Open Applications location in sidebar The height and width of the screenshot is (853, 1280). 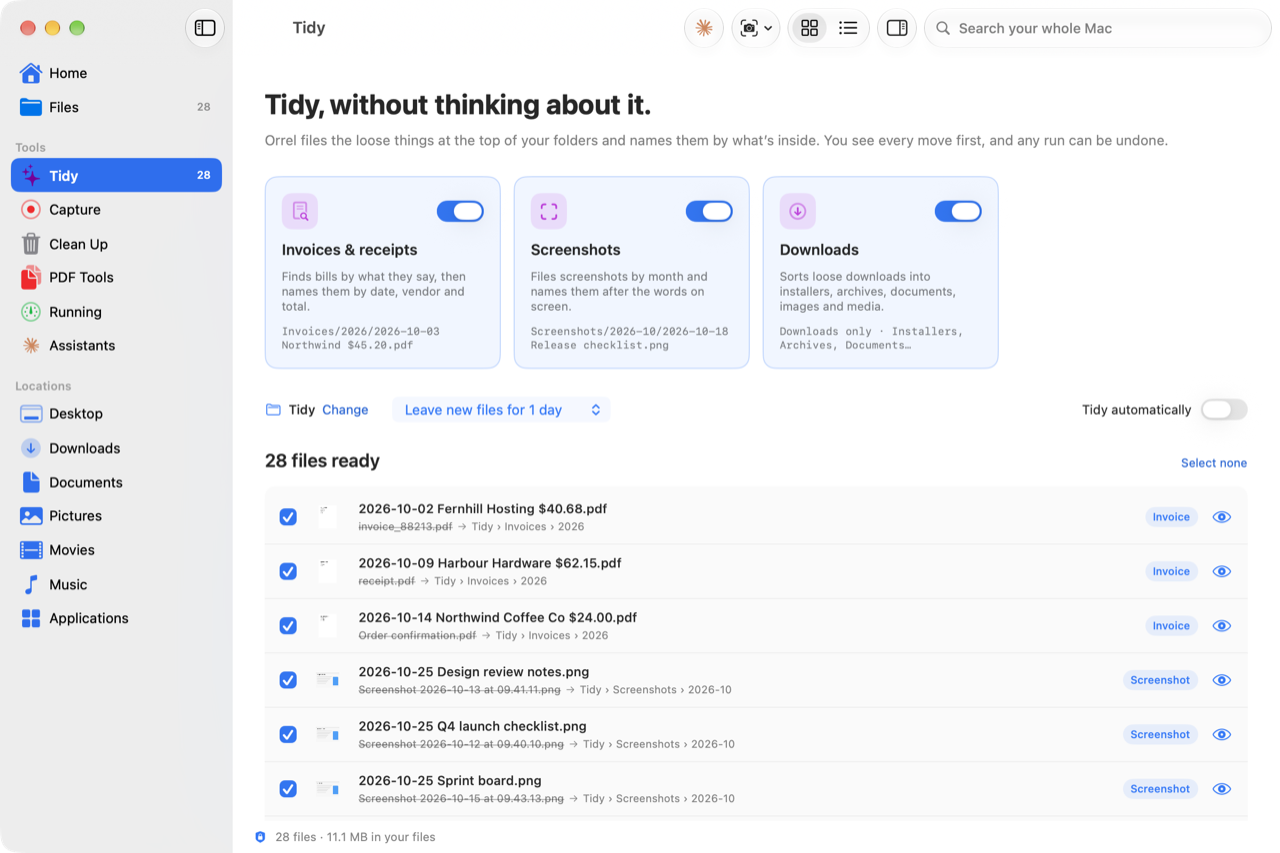pyautogui.click(x=116, y=618)
